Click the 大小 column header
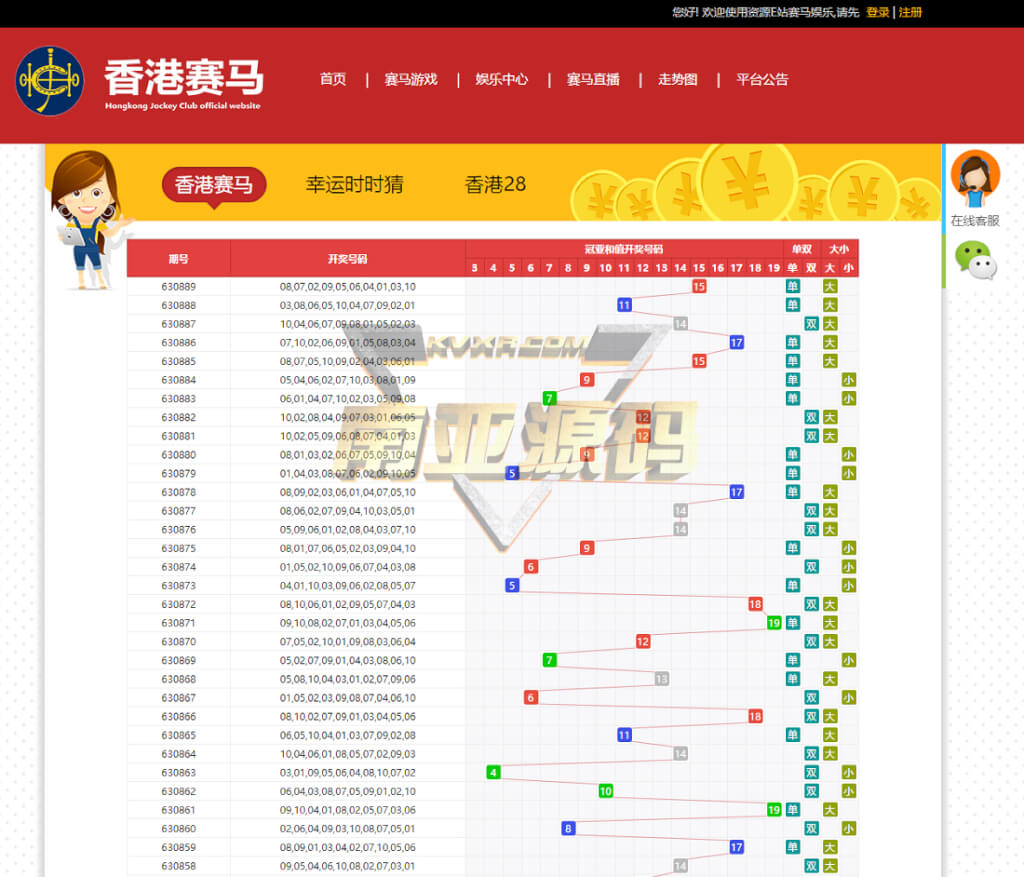 click(839, 249)
